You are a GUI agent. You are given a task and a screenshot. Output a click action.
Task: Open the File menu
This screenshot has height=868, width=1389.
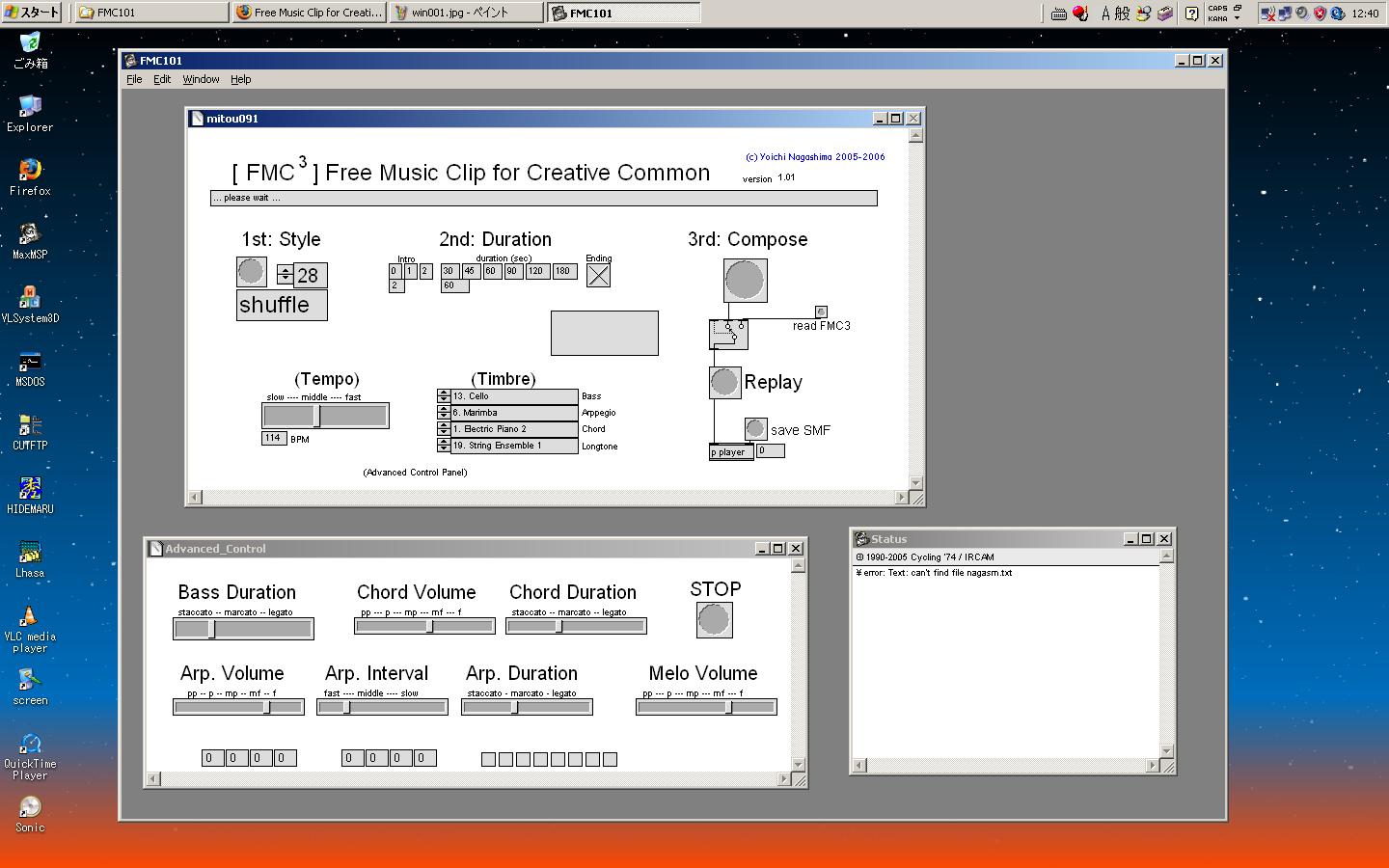tap(134, 79)
